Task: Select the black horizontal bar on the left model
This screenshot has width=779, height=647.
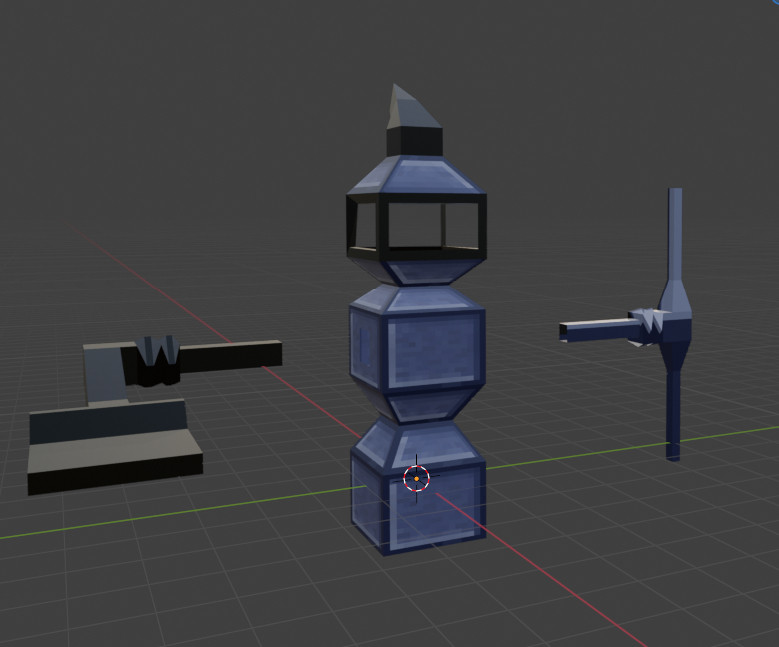Action: (x=231, y=357)
